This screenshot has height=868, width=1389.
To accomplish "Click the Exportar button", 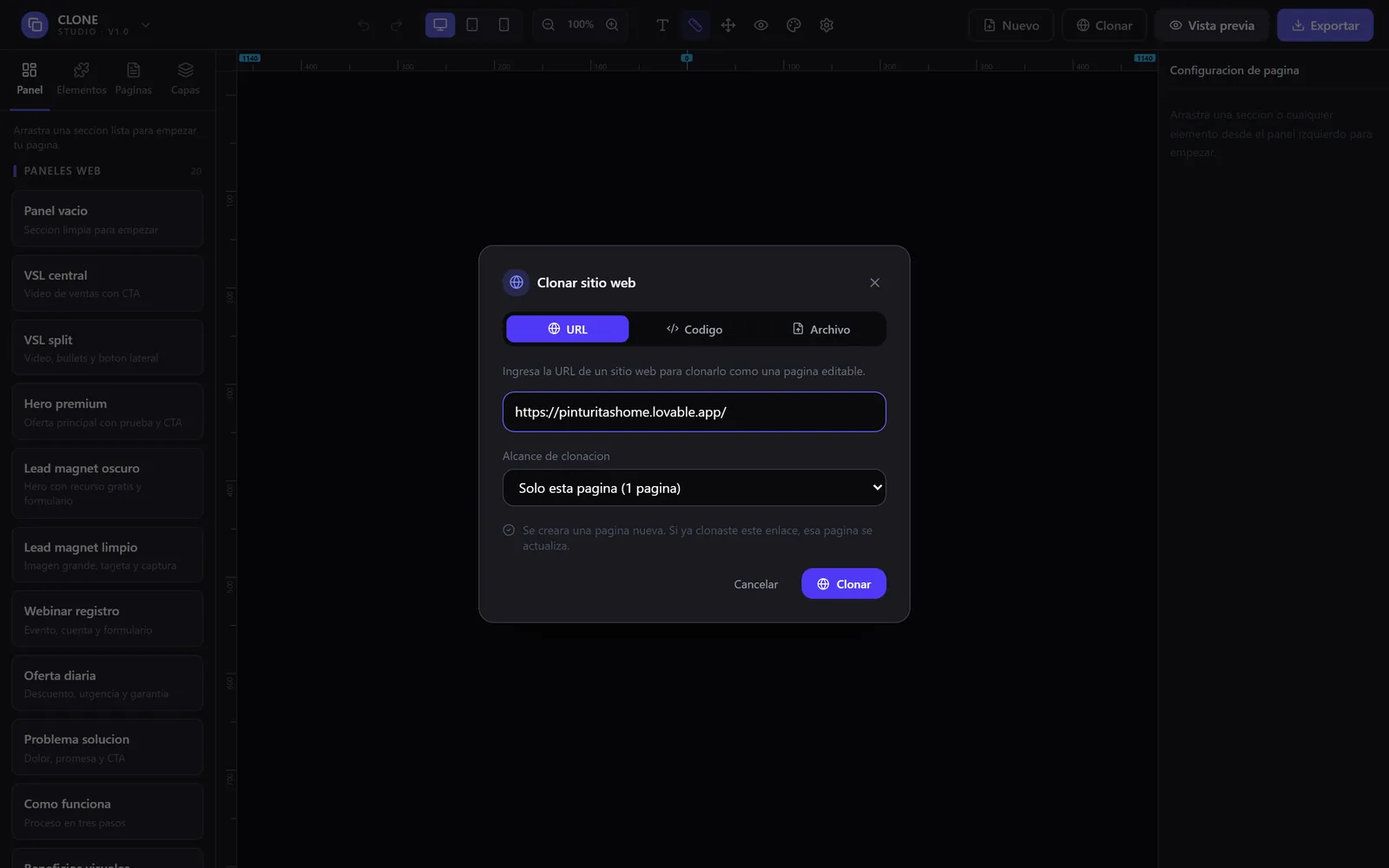I will [1325, 25].
